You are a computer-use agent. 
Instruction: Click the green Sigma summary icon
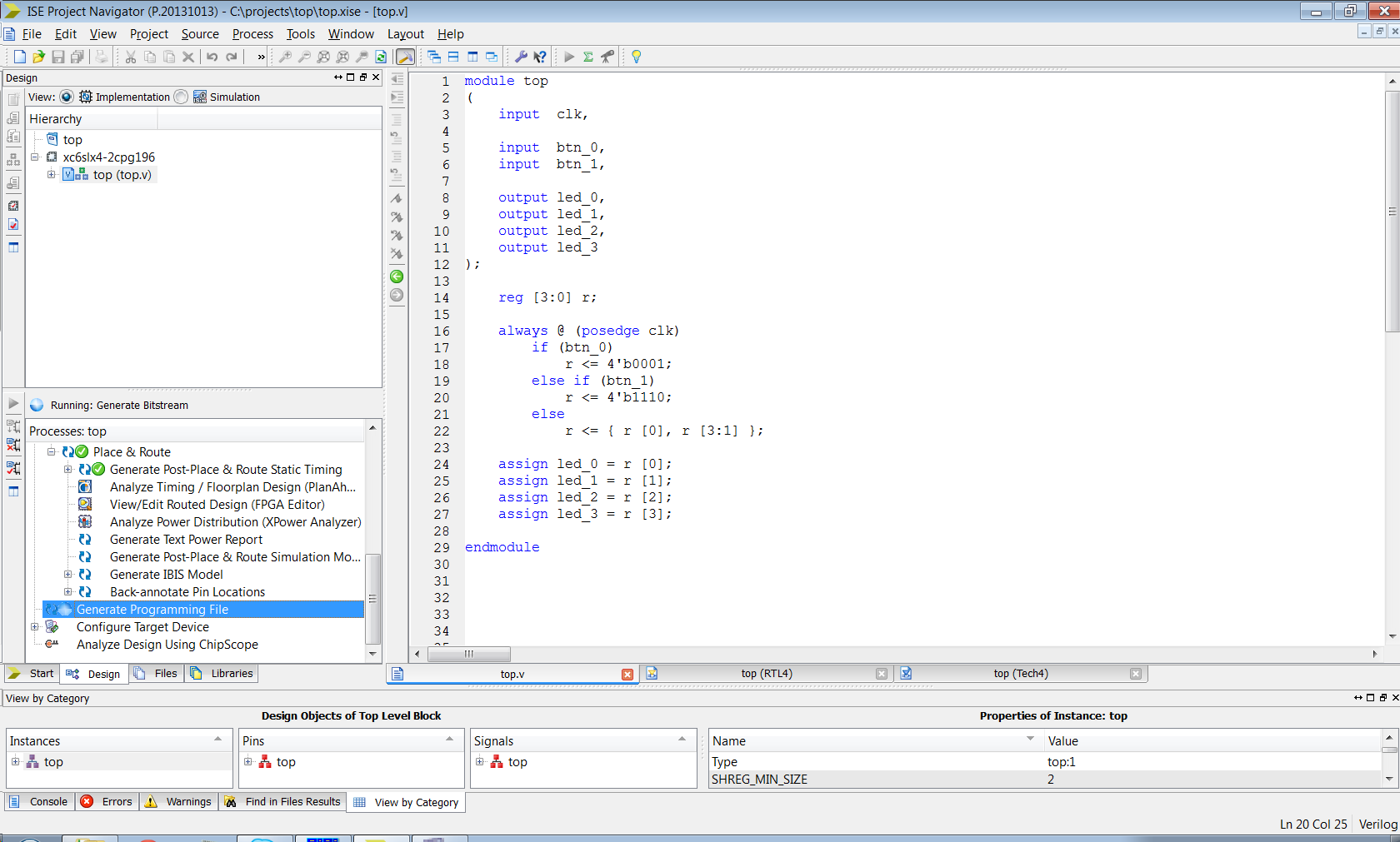point(588,57)
